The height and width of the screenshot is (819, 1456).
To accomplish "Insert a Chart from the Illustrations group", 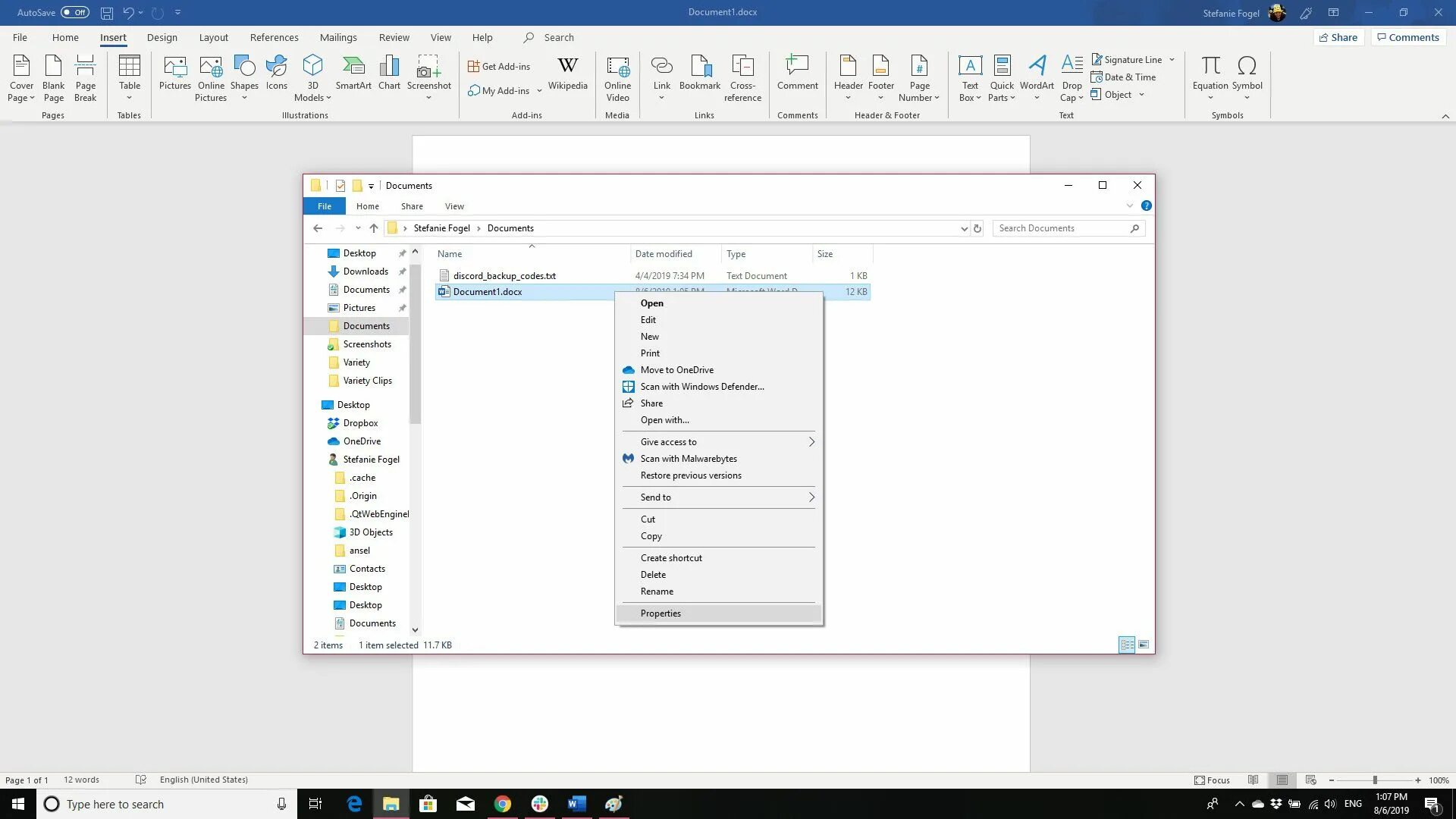I will click(x=389, y=74).
